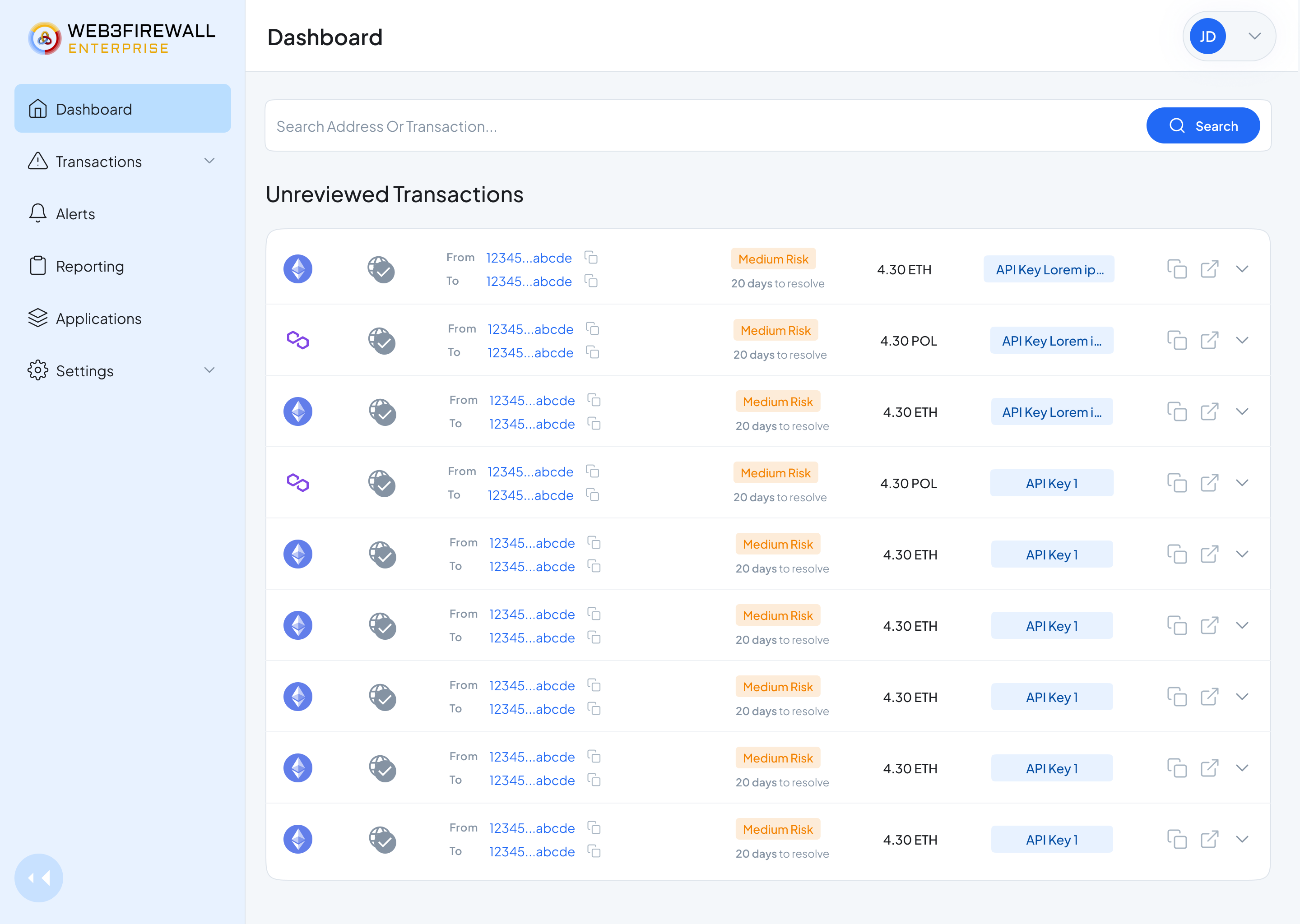Open external link for the POL API Key Lorem i... row

(1210, 340)
